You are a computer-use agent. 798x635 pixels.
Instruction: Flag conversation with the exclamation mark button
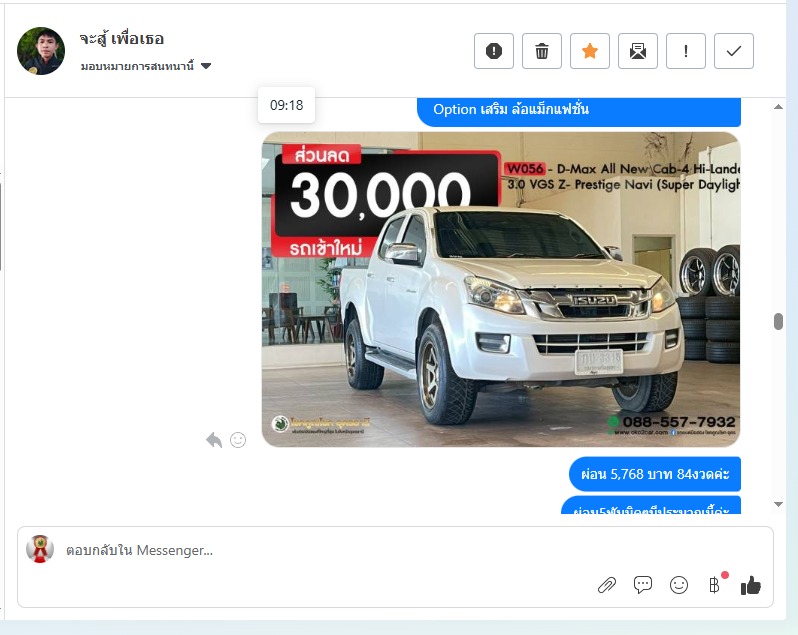(x=686, y=51)
